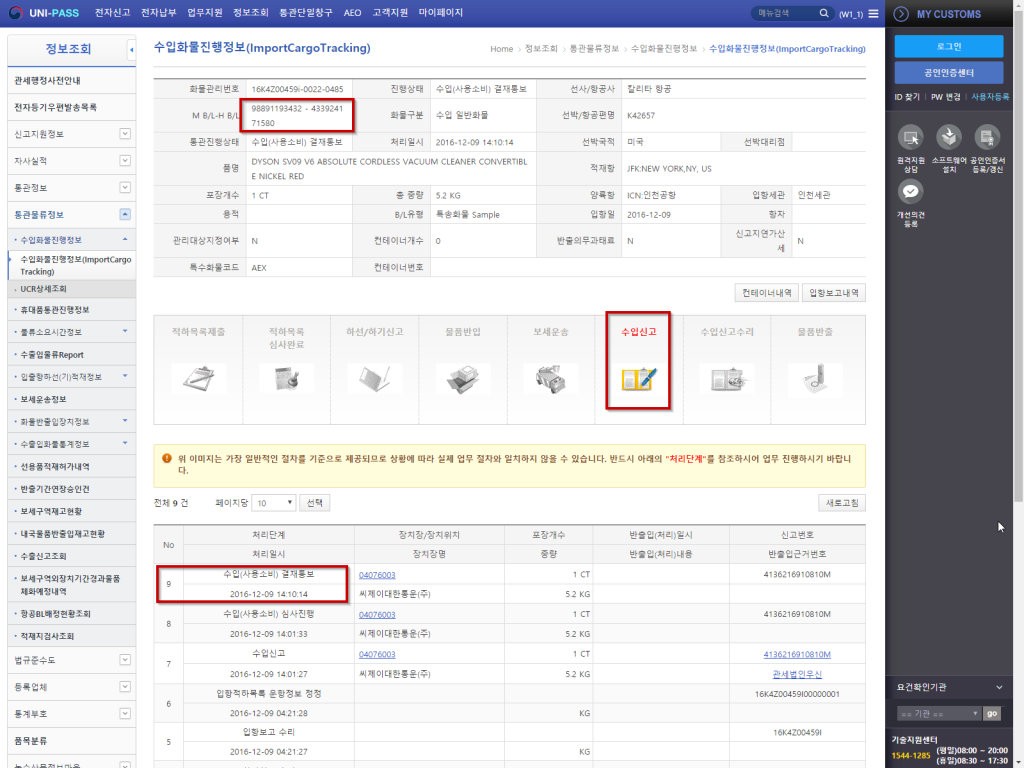Open the 고객지원 top menu
The width and height of the screenshot is (1024, 768).
click(390, 14)
